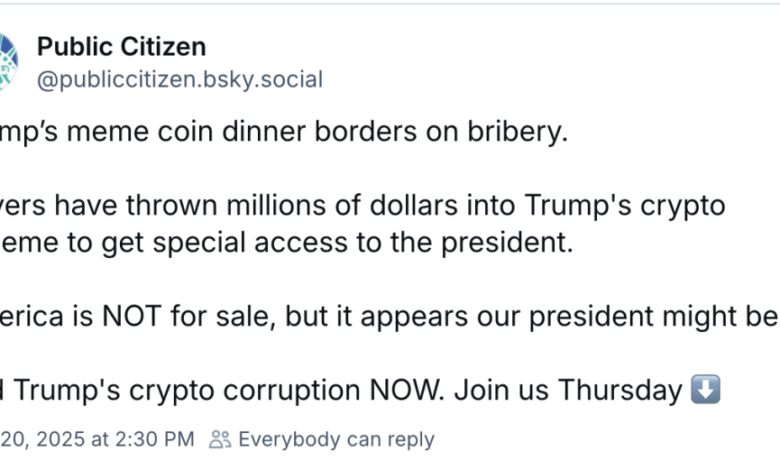Click the line ending in borders on bribery
780x470 pixels.
[284, 132]
